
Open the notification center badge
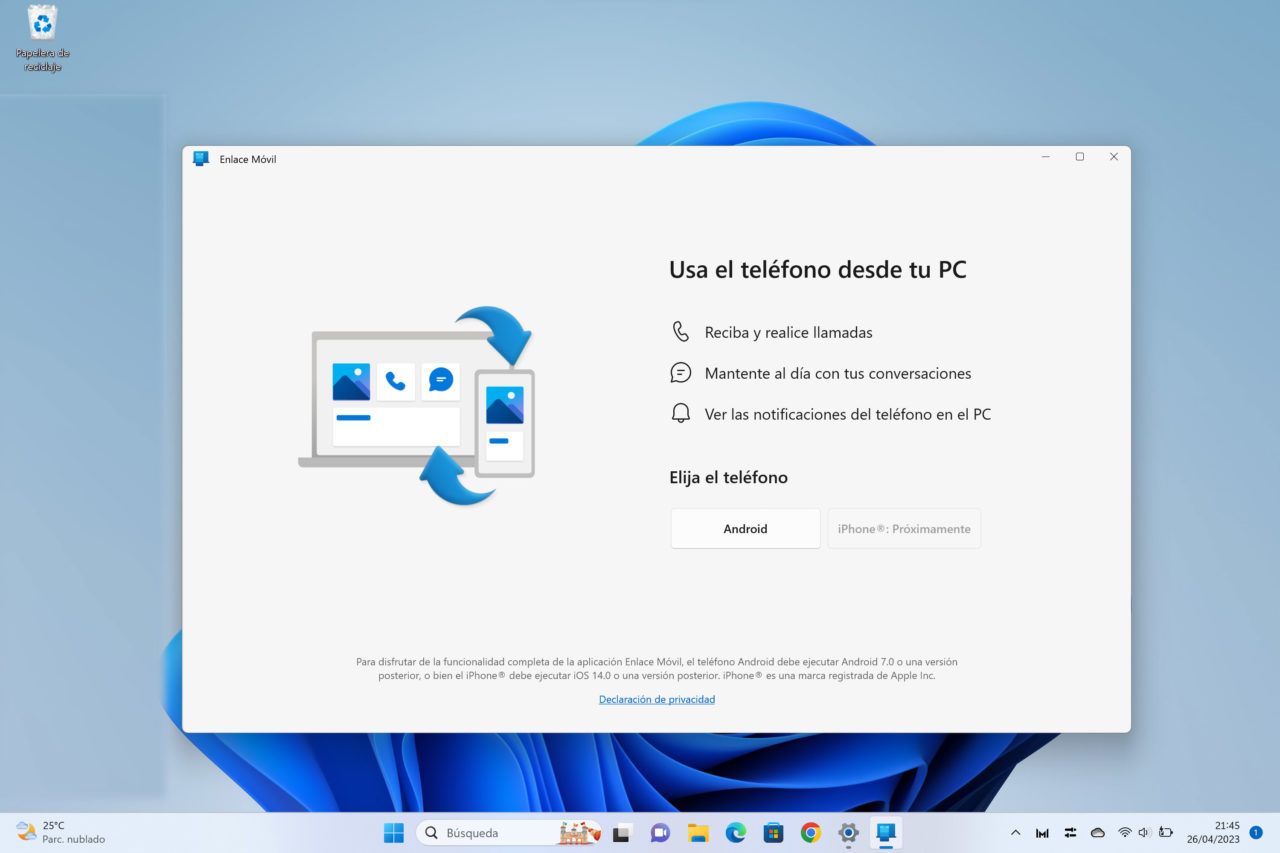point(1256,832)
